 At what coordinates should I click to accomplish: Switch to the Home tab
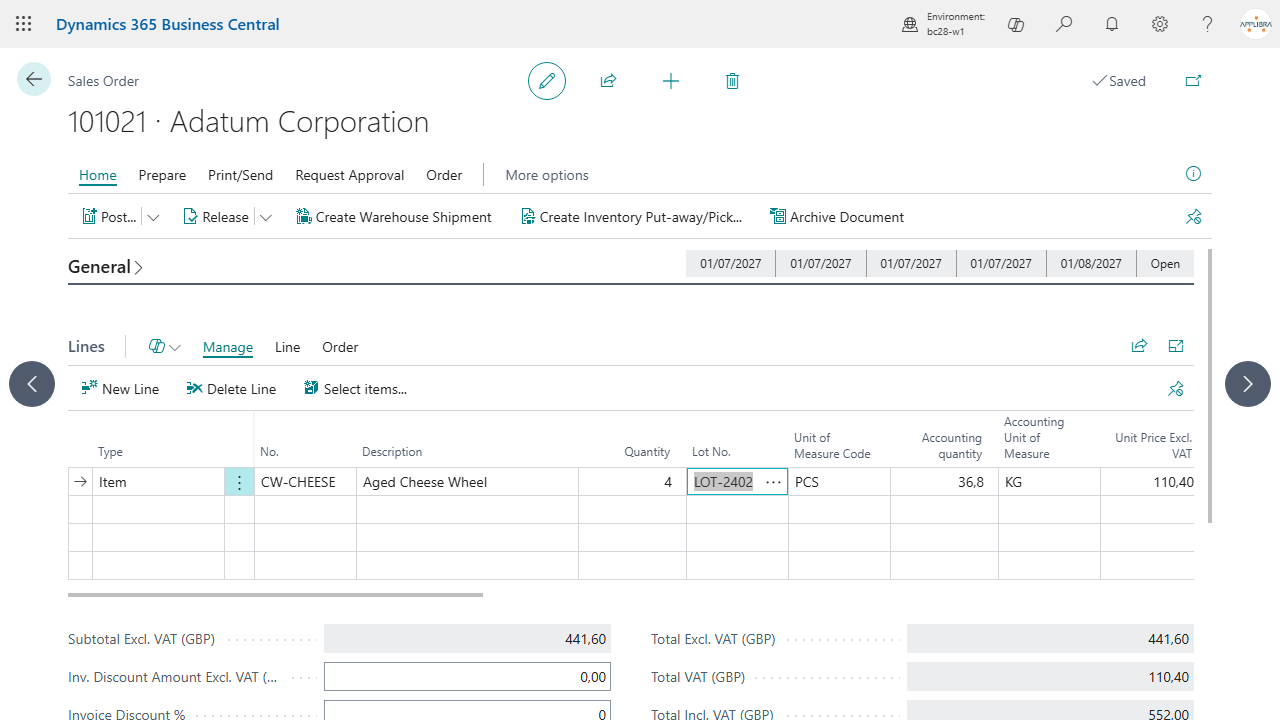coord(98,175)
